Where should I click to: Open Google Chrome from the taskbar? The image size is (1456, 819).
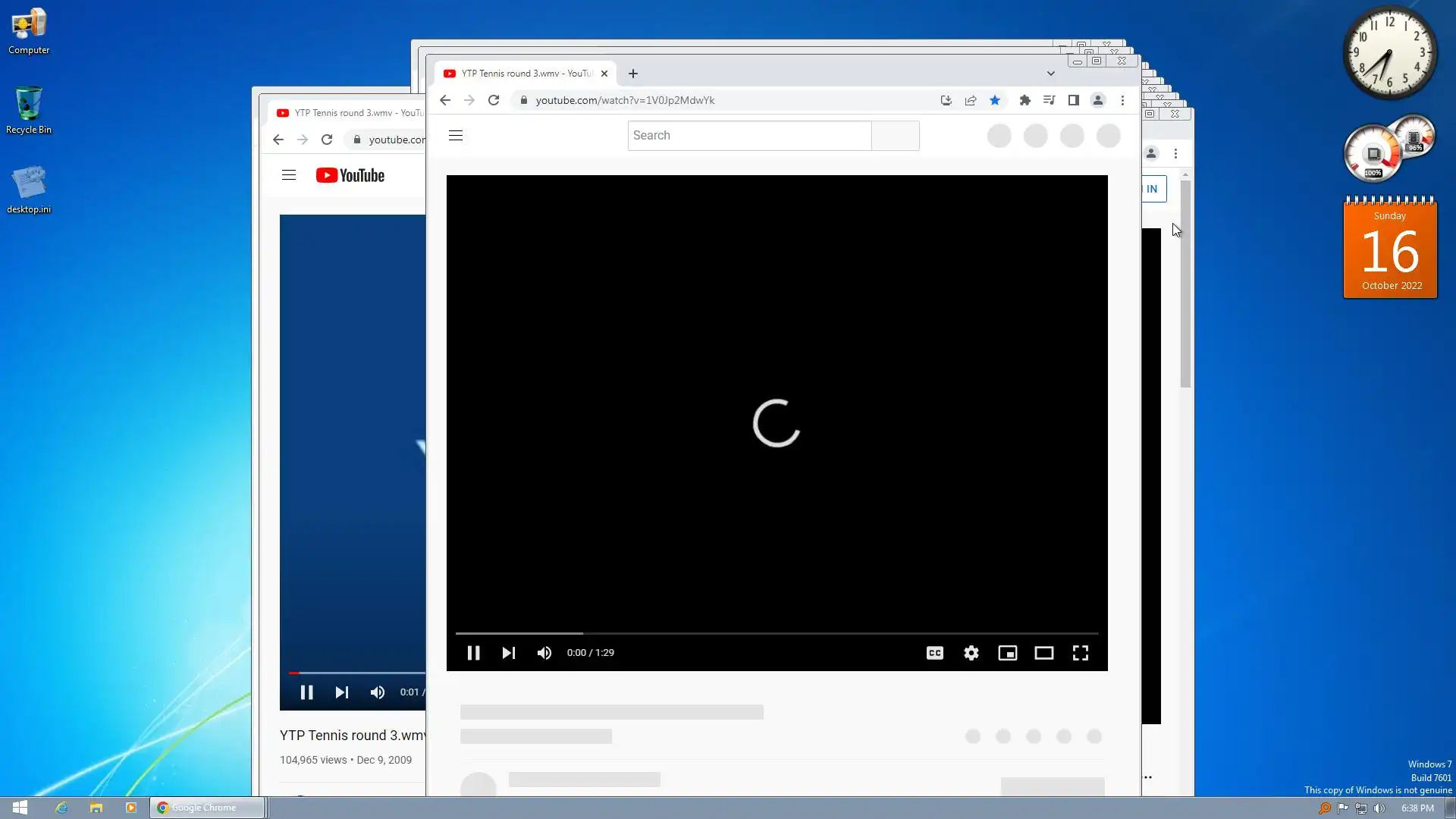pyautogui.click(x=206, y=808)
